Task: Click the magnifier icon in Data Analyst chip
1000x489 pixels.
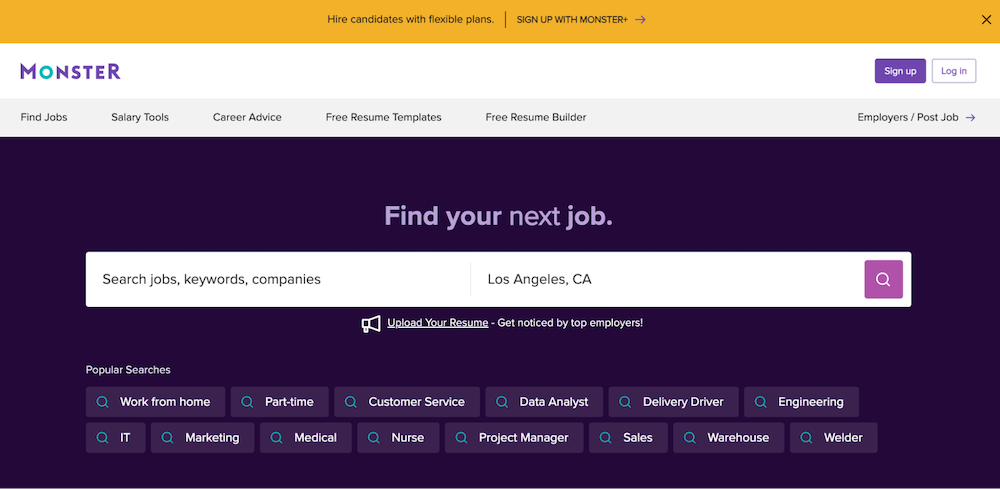Action: coord(502,402)
